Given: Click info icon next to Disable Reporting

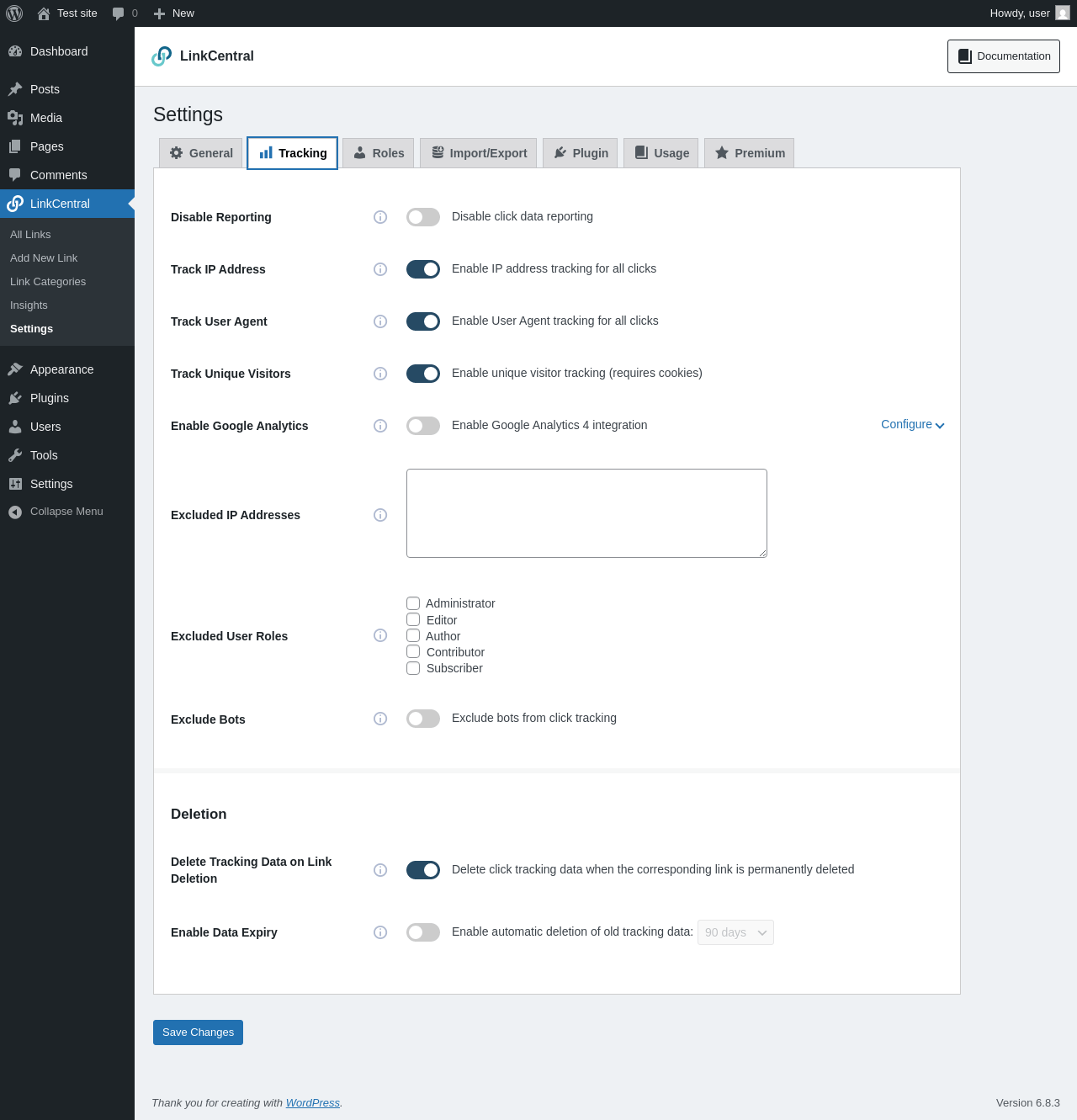Looking at the screenshot, I should point(380,217).
